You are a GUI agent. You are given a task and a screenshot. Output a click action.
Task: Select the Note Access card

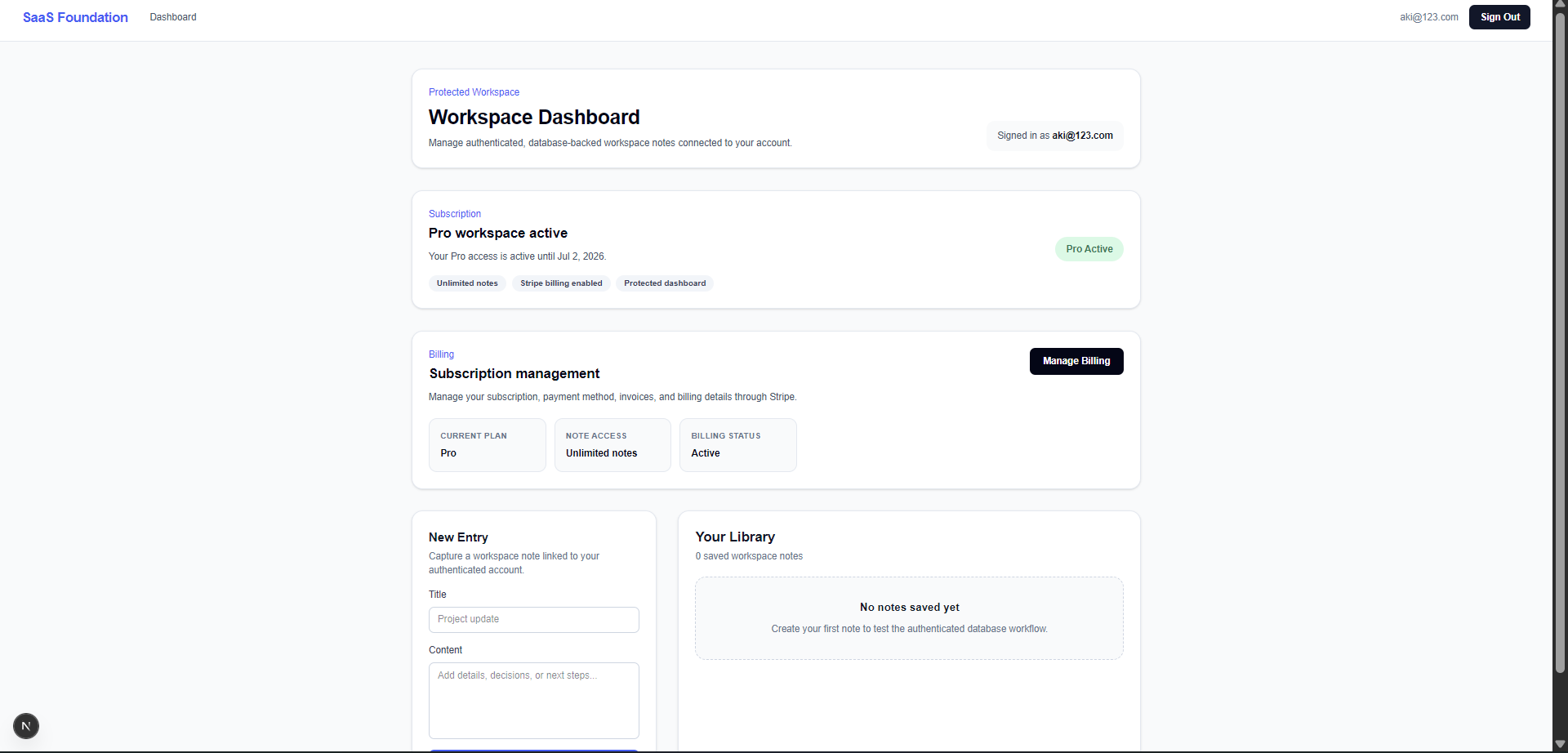pyautogui.click(x=612, y=445)
